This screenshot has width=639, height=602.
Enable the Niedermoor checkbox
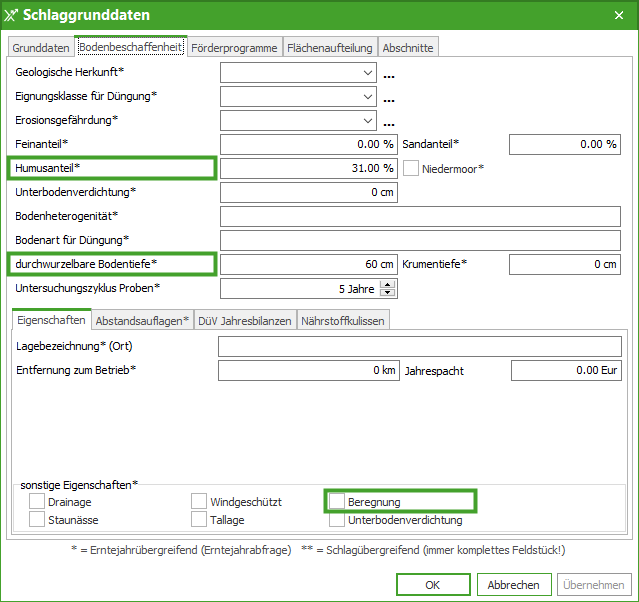[x=411, y=168]
